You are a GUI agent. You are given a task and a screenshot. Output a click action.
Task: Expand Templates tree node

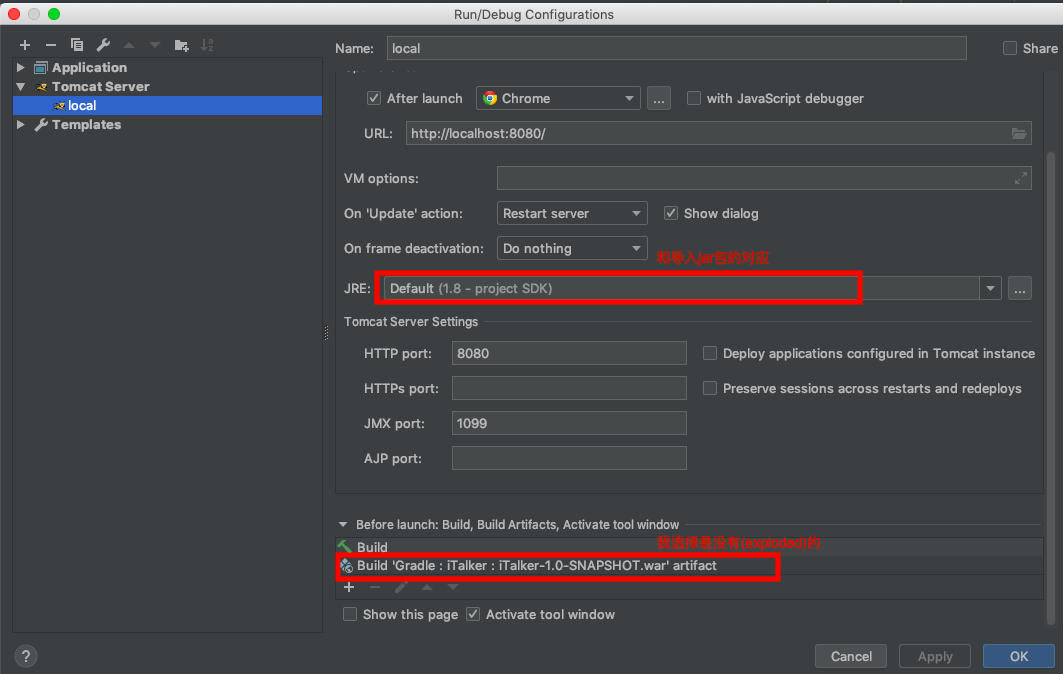[x=20, y=125]
